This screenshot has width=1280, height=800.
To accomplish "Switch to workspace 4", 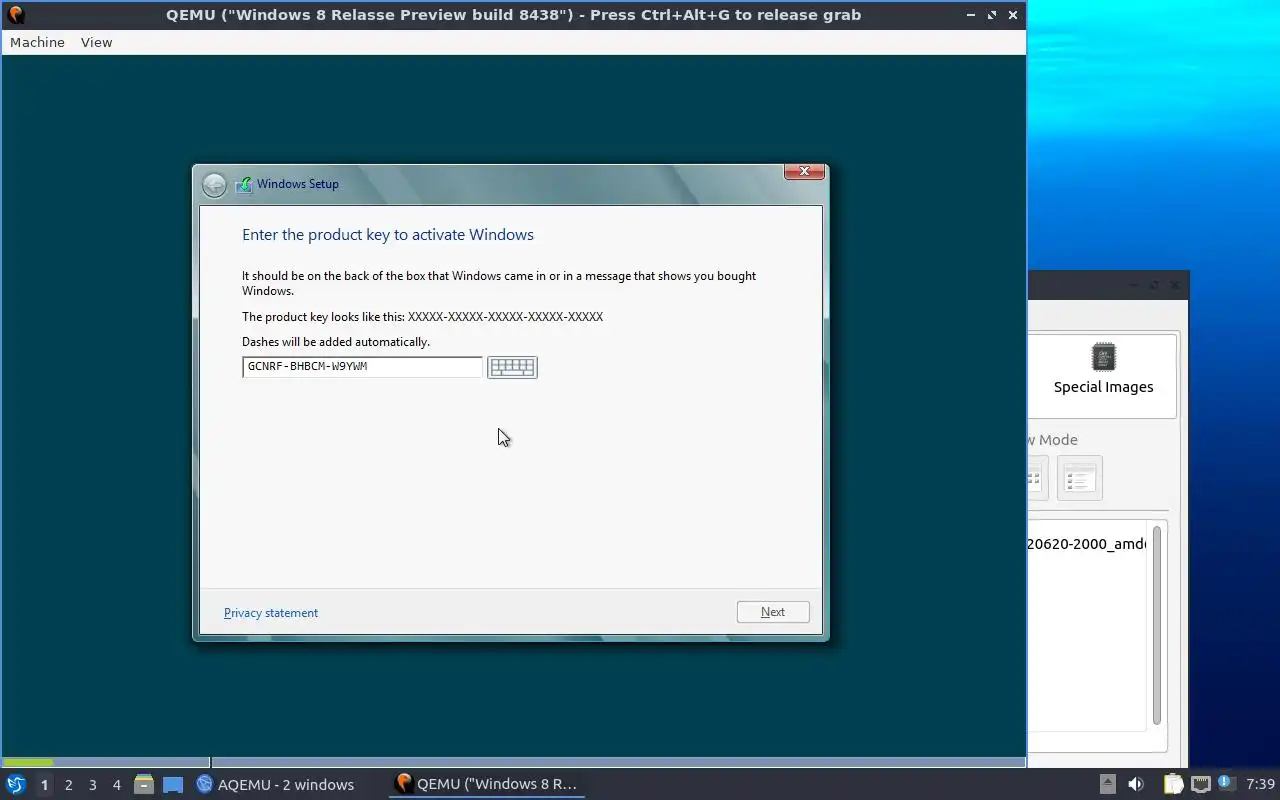I will 116,785.
